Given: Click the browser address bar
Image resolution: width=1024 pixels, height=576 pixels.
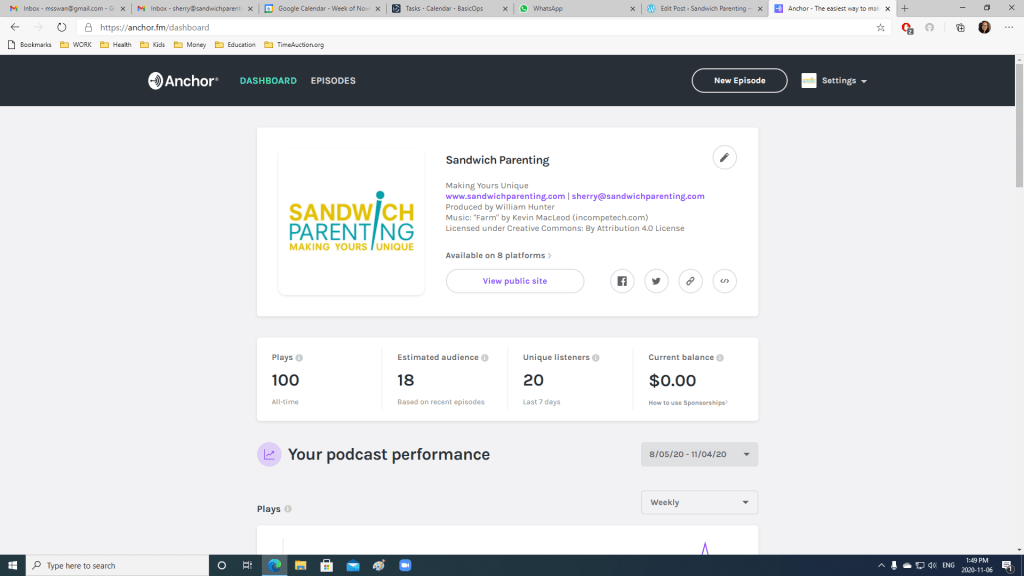Looking at the screenshot, I should tap(480, 28).
